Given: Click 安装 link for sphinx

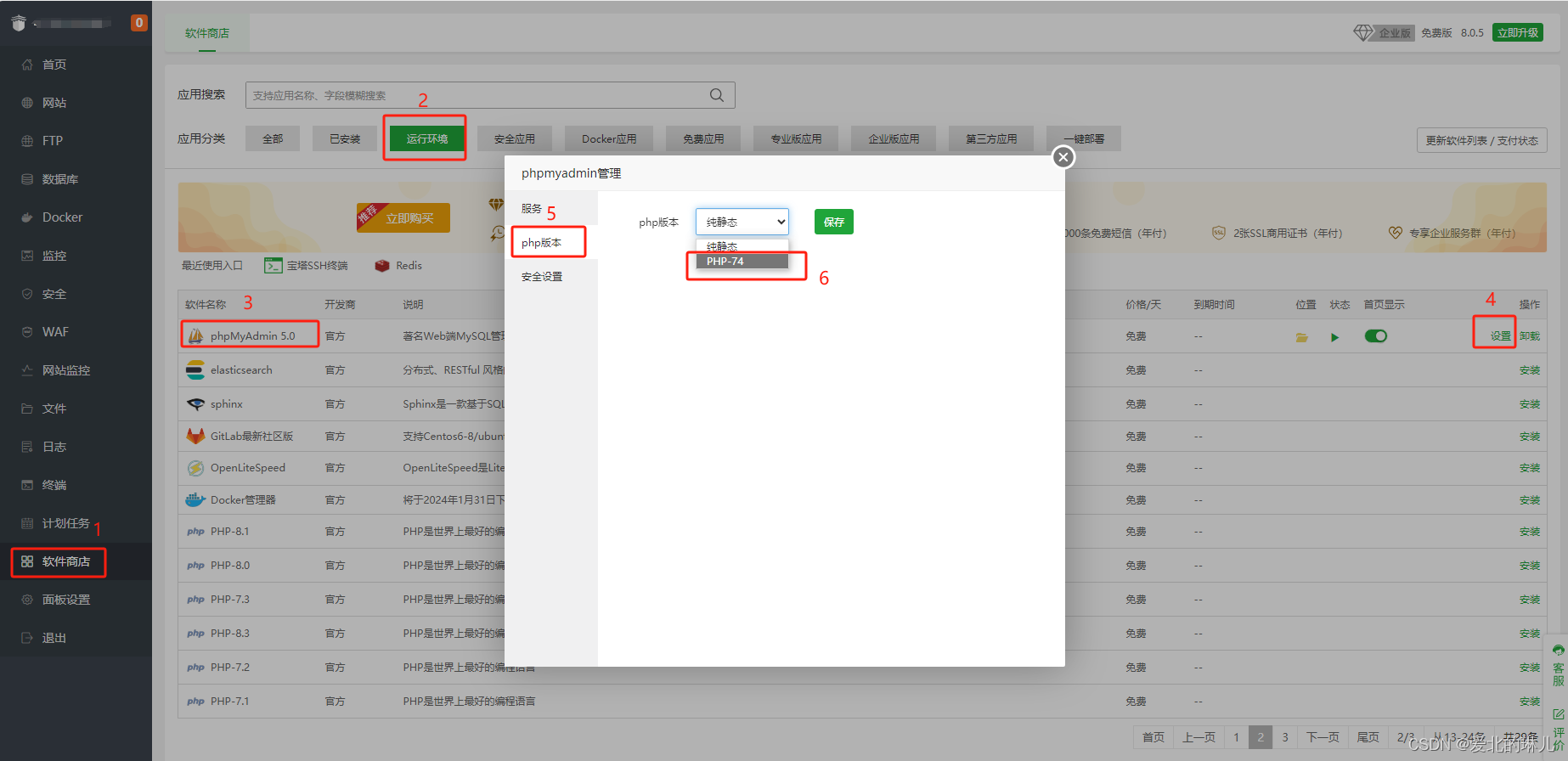Looking at the screenshot, I should coord(1530,404).
